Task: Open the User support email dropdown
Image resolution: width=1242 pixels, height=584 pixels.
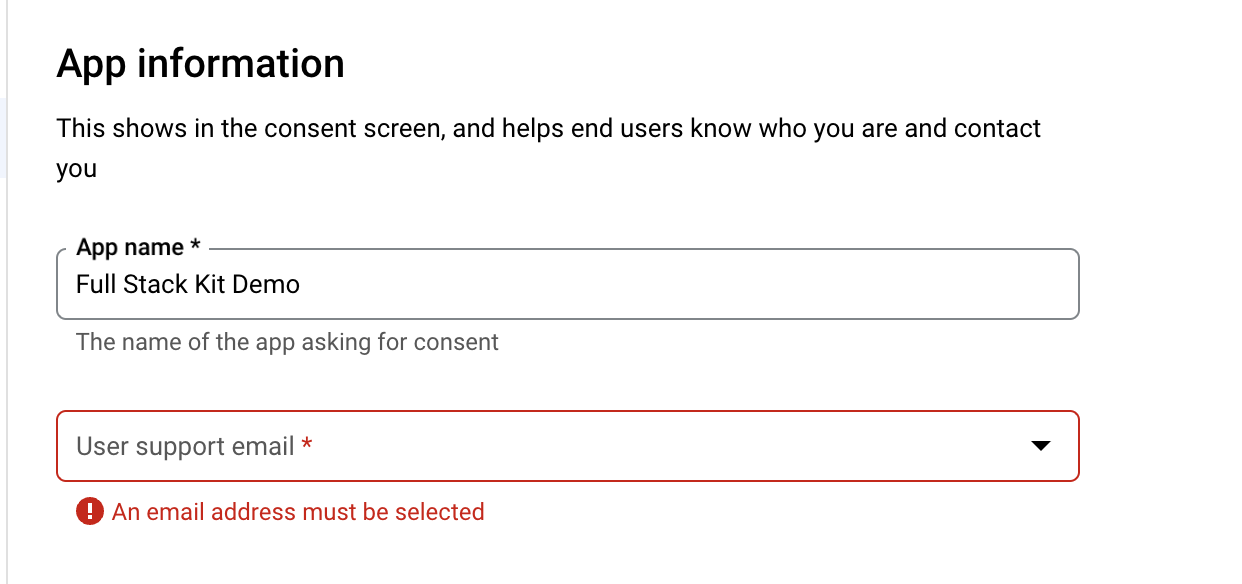Action: click(568, 446)
